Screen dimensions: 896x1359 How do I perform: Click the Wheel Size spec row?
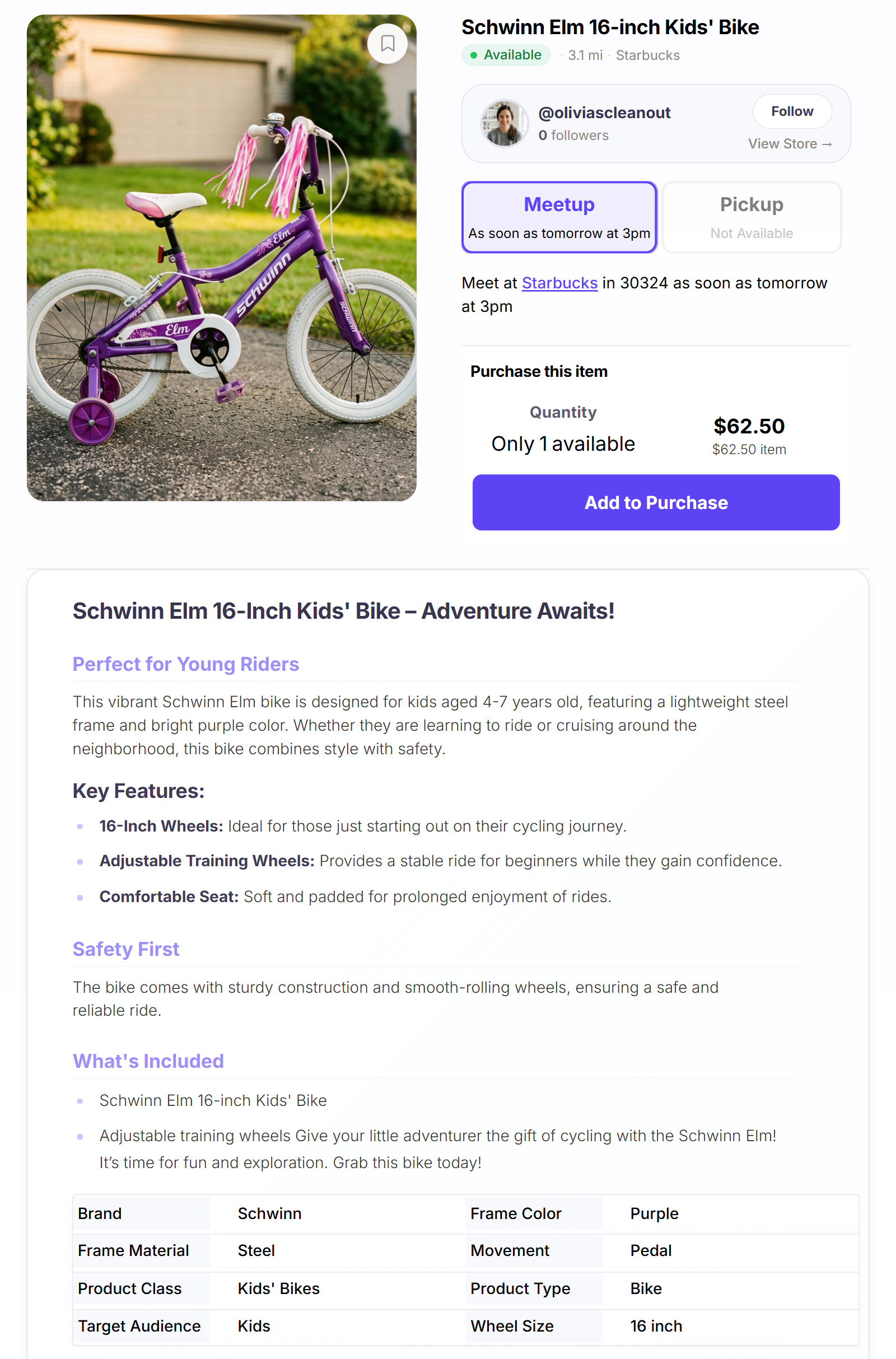(x=511, y=1326)
